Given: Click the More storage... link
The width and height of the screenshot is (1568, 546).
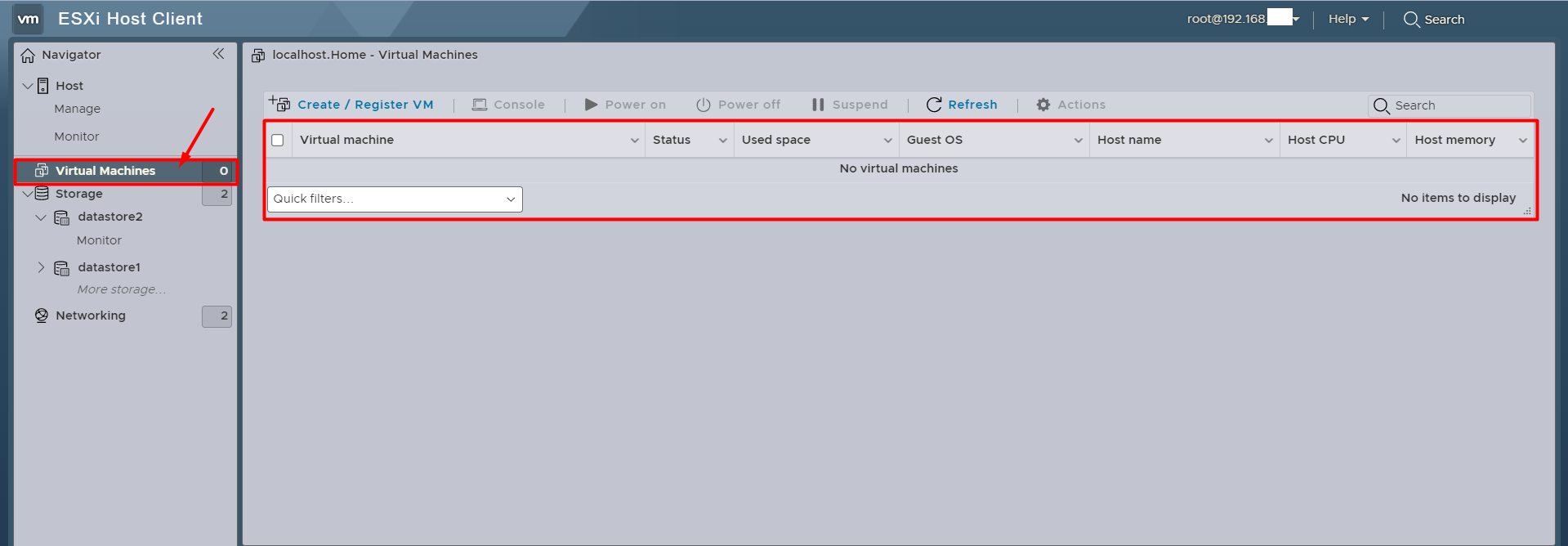Looking at the screenshot, I should coord(122,289).
